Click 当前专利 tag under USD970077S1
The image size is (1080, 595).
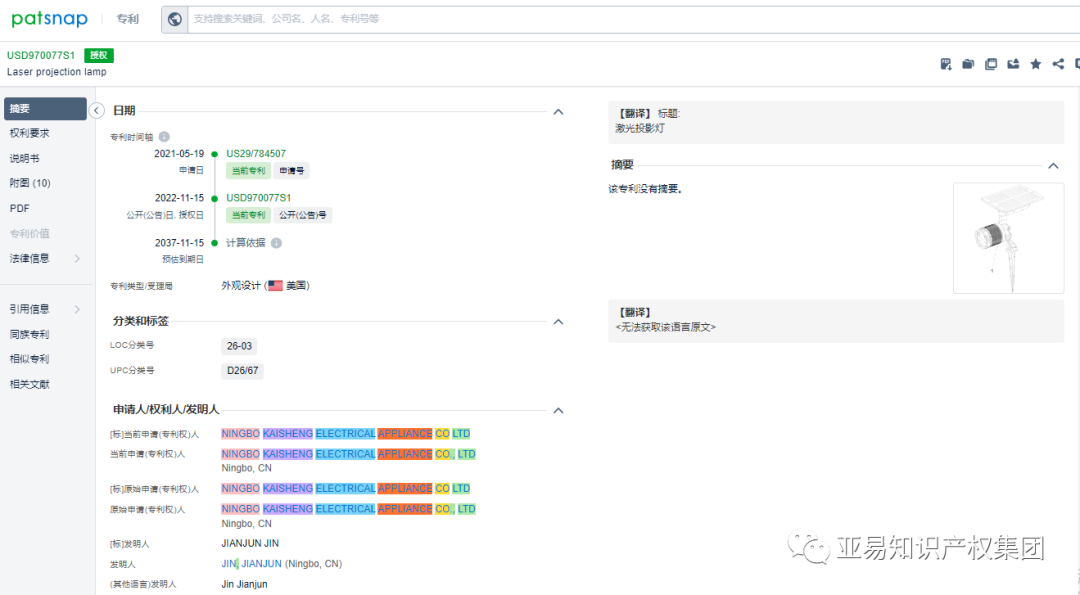click(249, 215)
